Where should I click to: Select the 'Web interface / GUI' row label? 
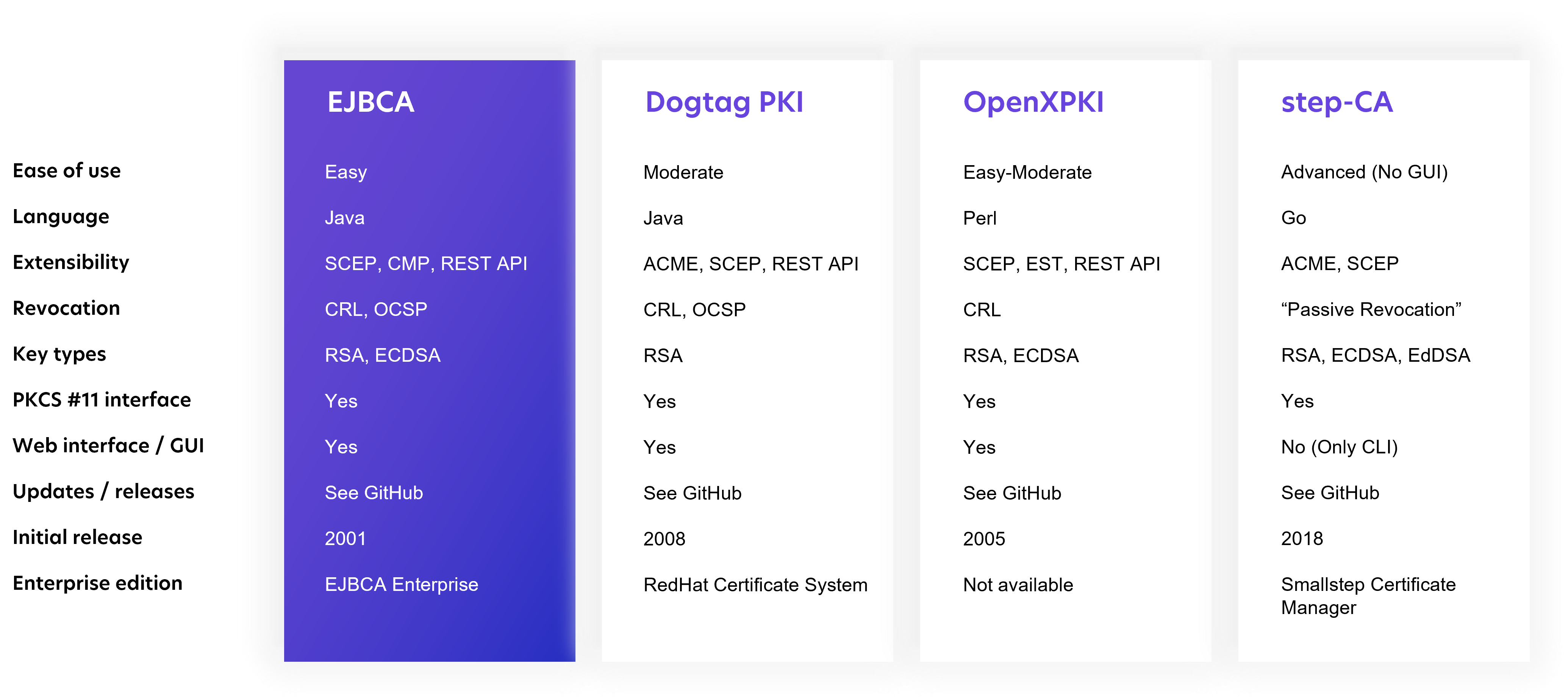[x=108, y=445]
